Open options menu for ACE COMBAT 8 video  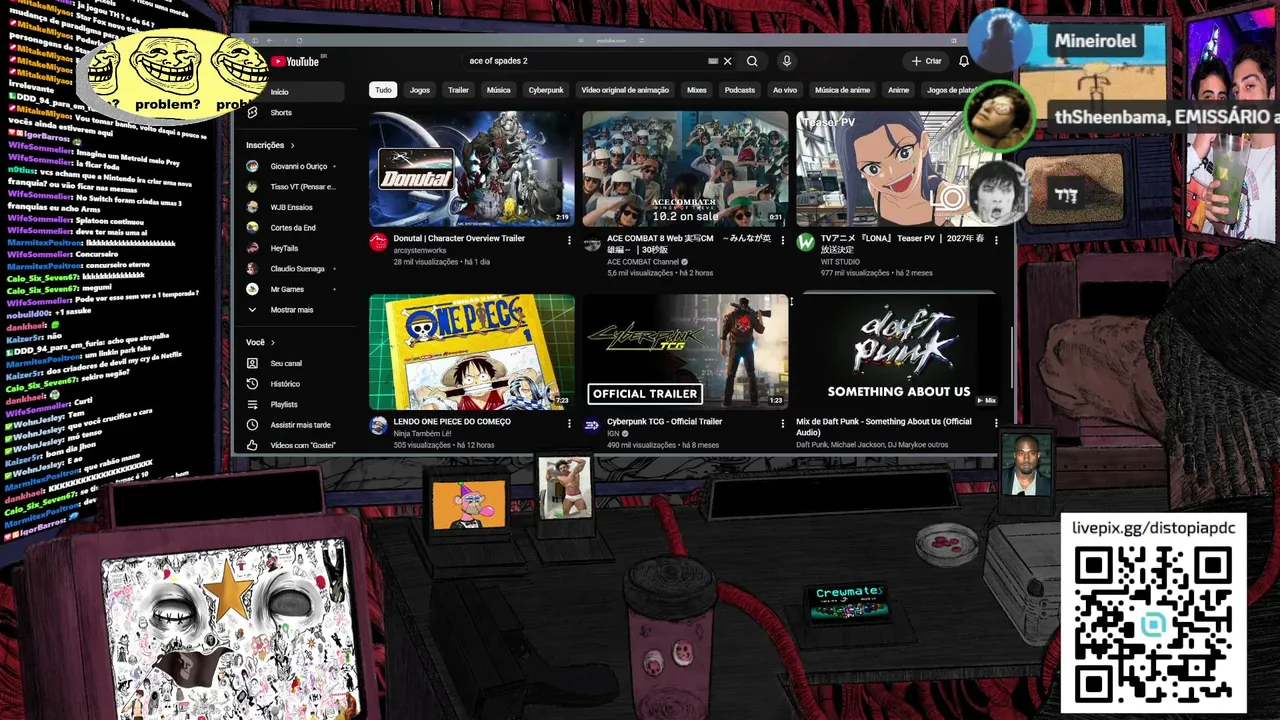[782, 240]
